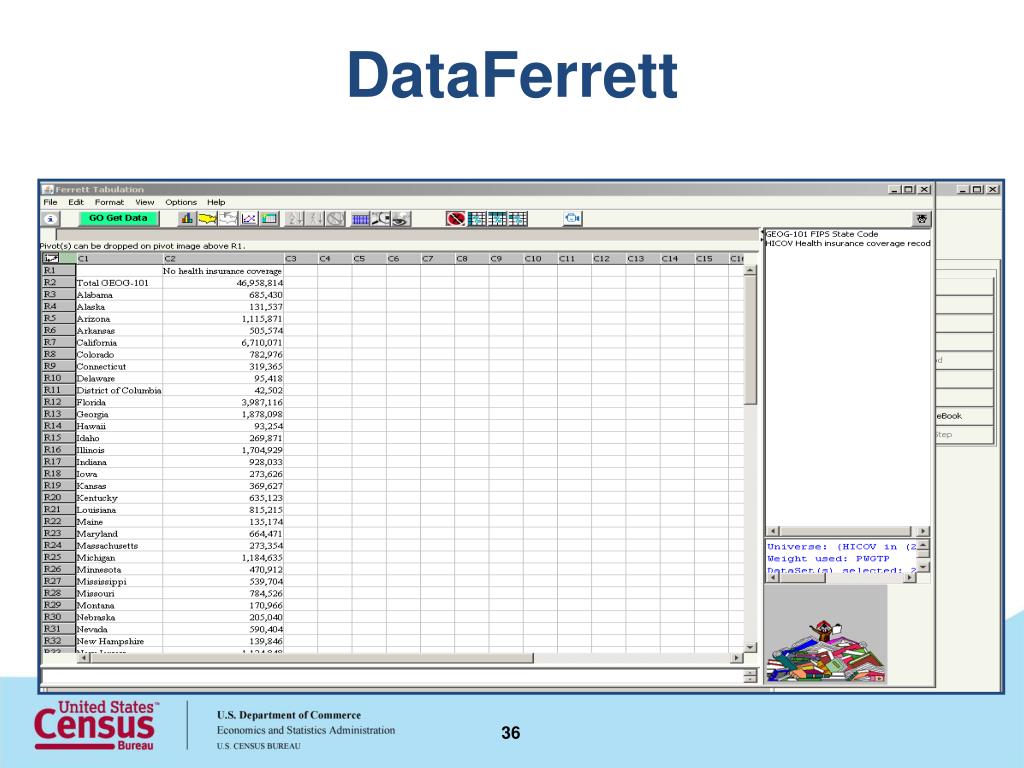The width and height of the screenshot is (1024, 768).
Task: Open the Options menu
Action: 181,202
